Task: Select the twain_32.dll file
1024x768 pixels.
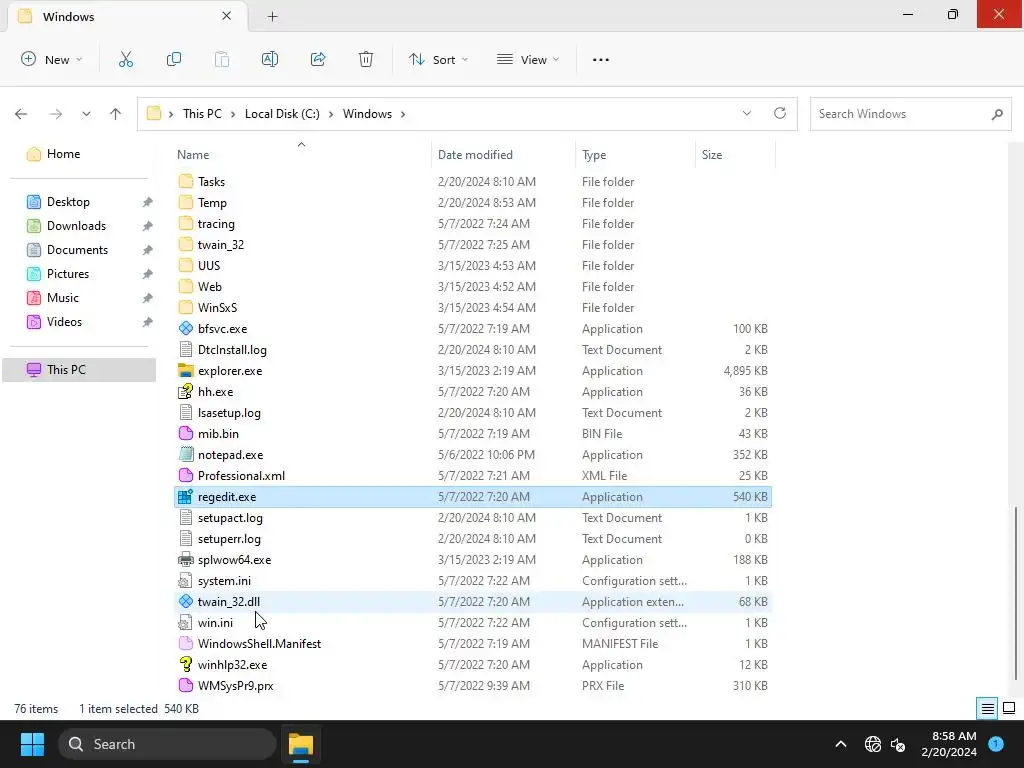Action: tap(473, 601)
